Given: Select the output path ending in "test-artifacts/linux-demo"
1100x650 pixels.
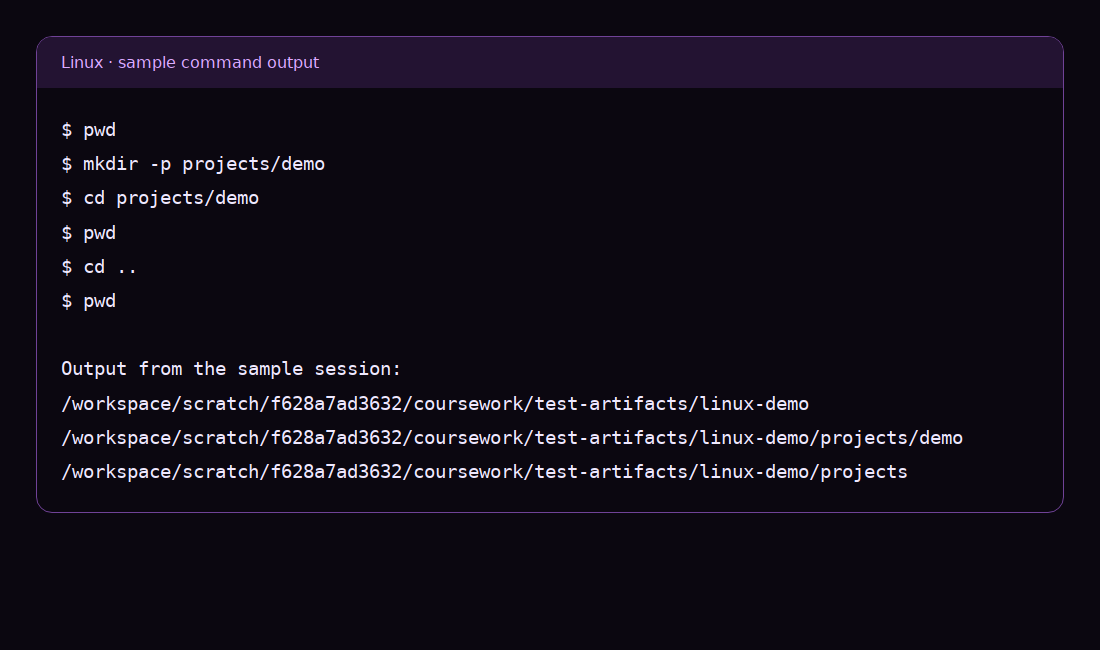Looking at the screenshot, I should (435, 404).
